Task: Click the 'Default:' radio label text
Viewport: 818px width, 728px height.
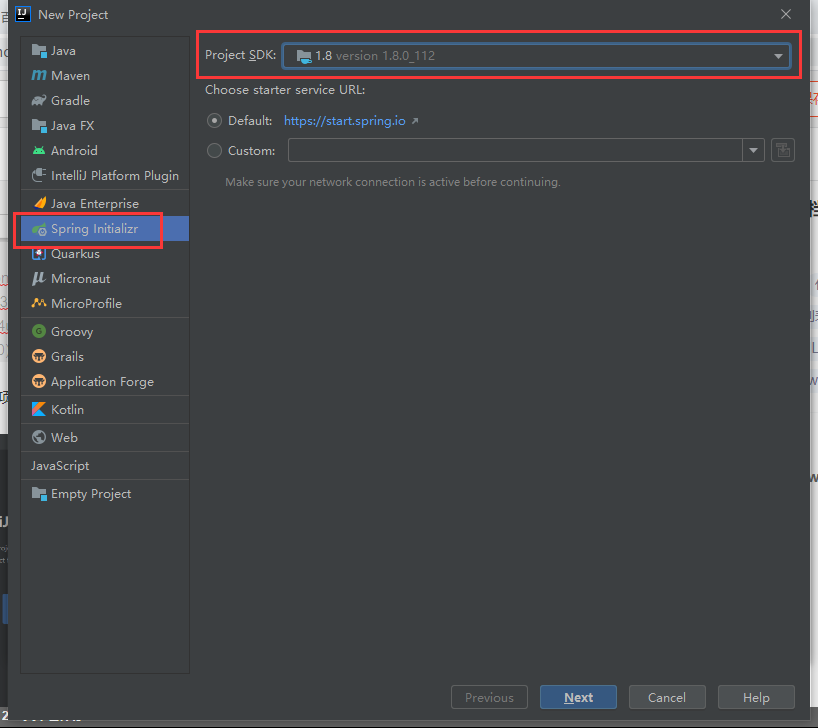Action: [250, 121]
